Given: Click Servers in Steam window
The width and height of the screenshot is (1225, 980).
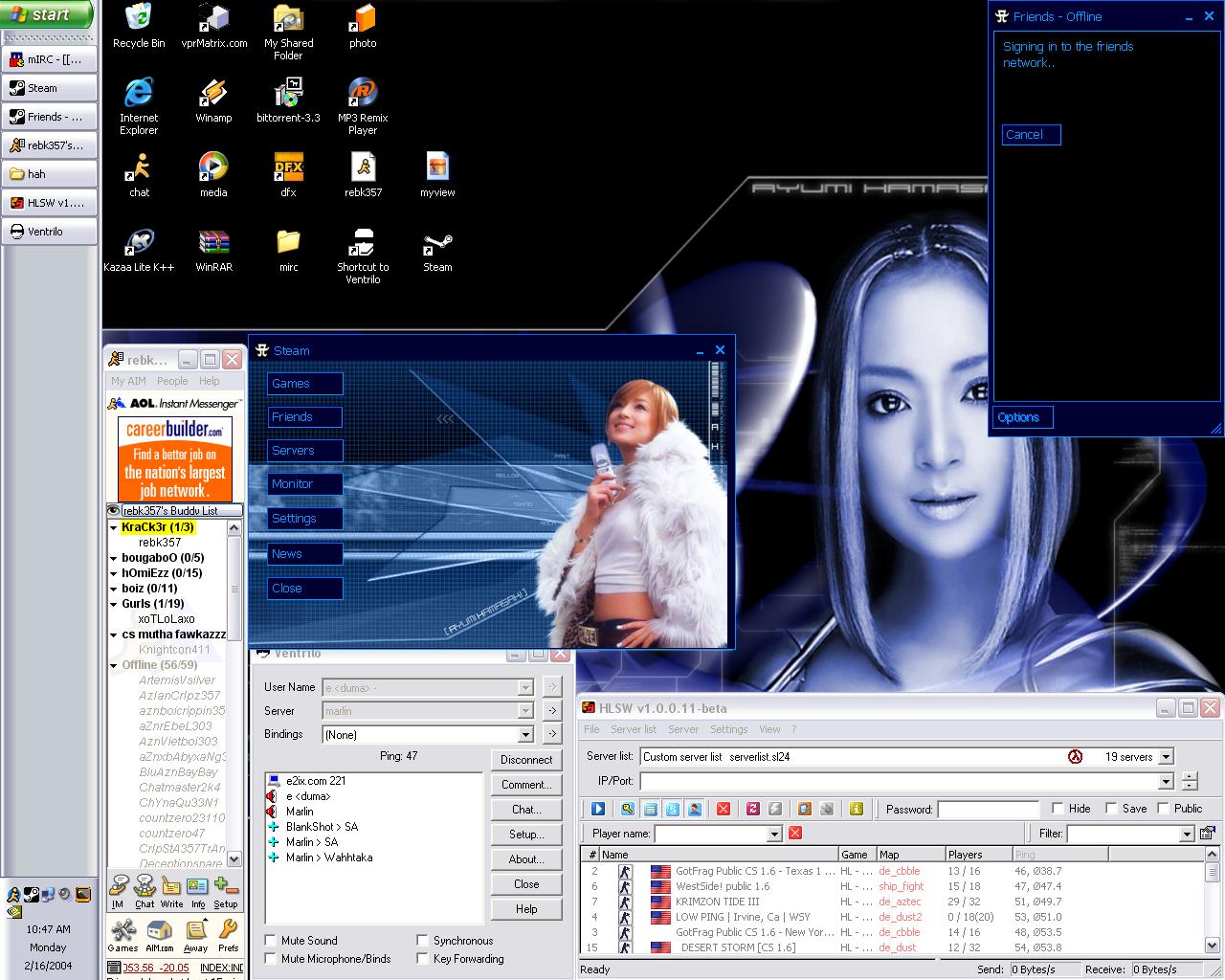Looking at the screenshot, I should pyautogui.click(x=305, y=451).
